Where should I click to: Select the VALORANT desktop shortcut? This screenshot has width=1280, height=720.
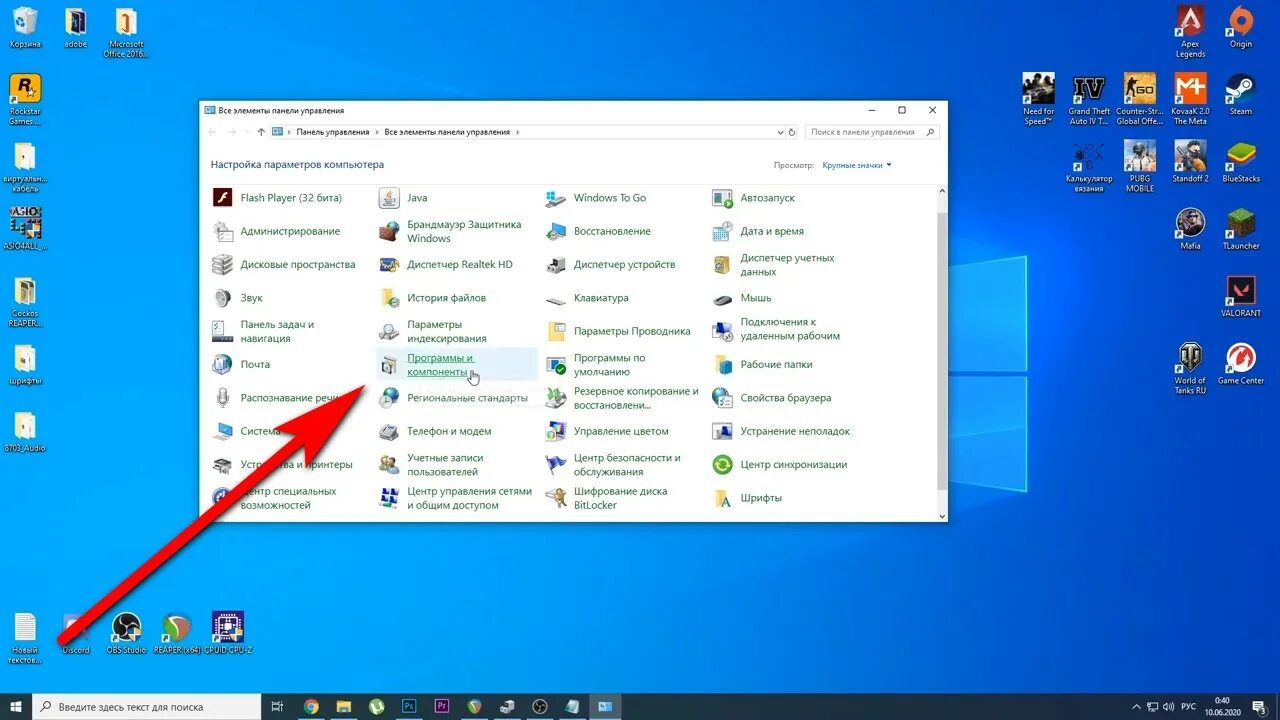point(1240,297)
